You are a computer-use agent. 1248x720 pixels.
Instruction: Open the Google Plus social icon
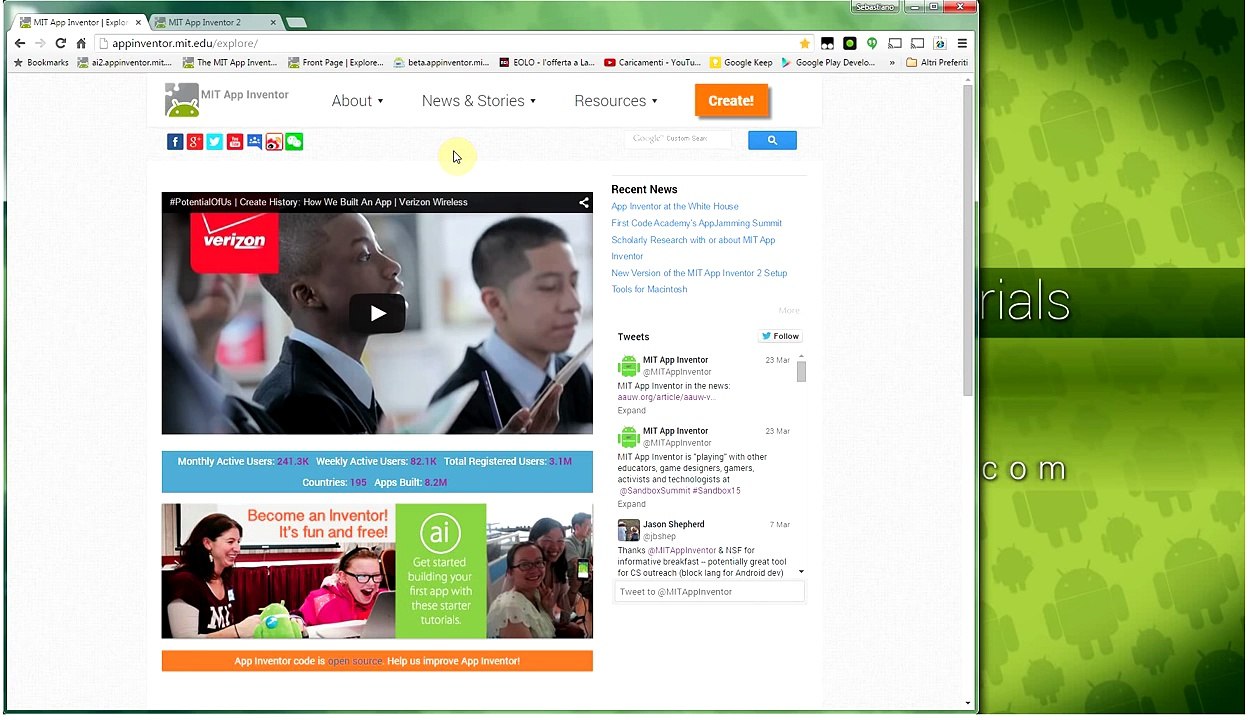195,142
